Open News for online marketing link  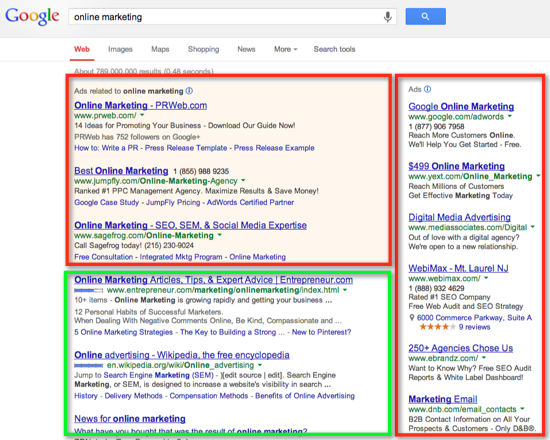tap(130, 419)
